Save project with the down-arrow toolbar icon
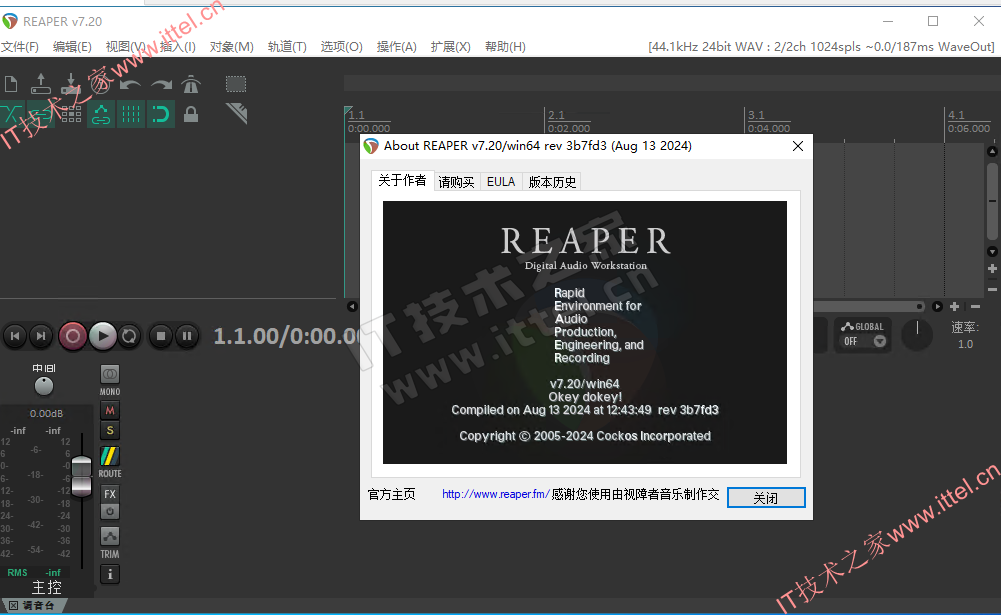This screenshot has height=615, width=1001. click(x=71, y=84)
